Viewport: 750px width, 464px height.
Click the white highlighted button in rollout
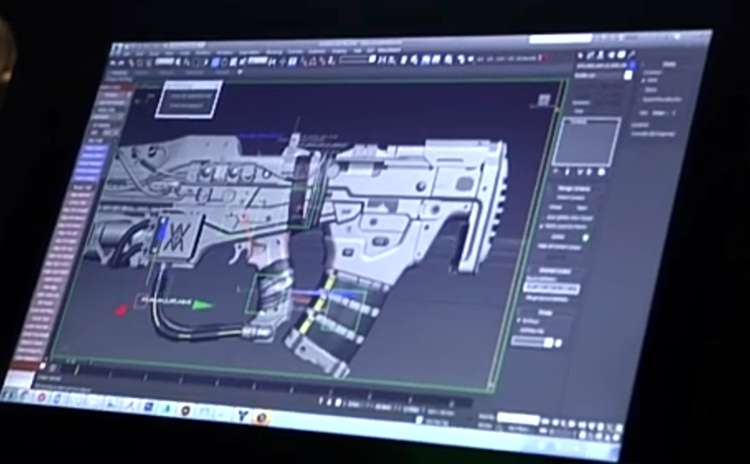pos(552,288)
